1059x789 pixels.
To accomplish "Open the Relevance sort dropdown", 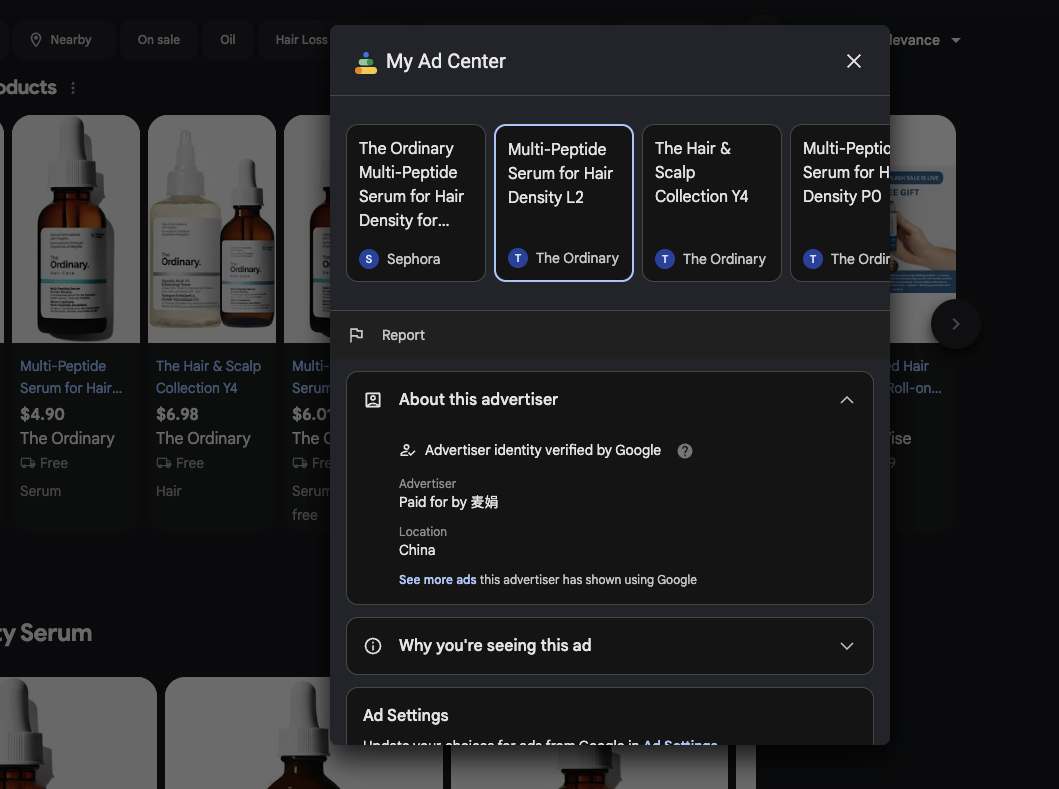I will 924,41.
